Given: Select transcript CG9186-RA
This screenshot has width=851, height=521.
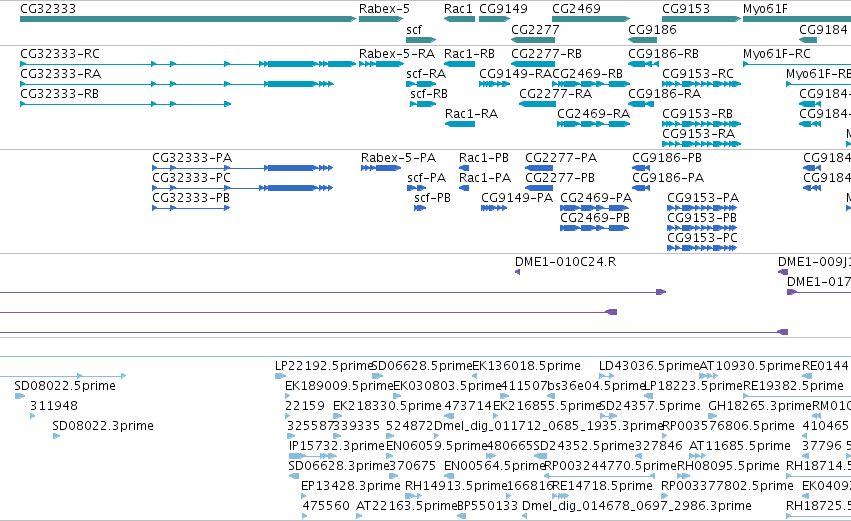Looking at the screenshot, I should tap(664, 94).
